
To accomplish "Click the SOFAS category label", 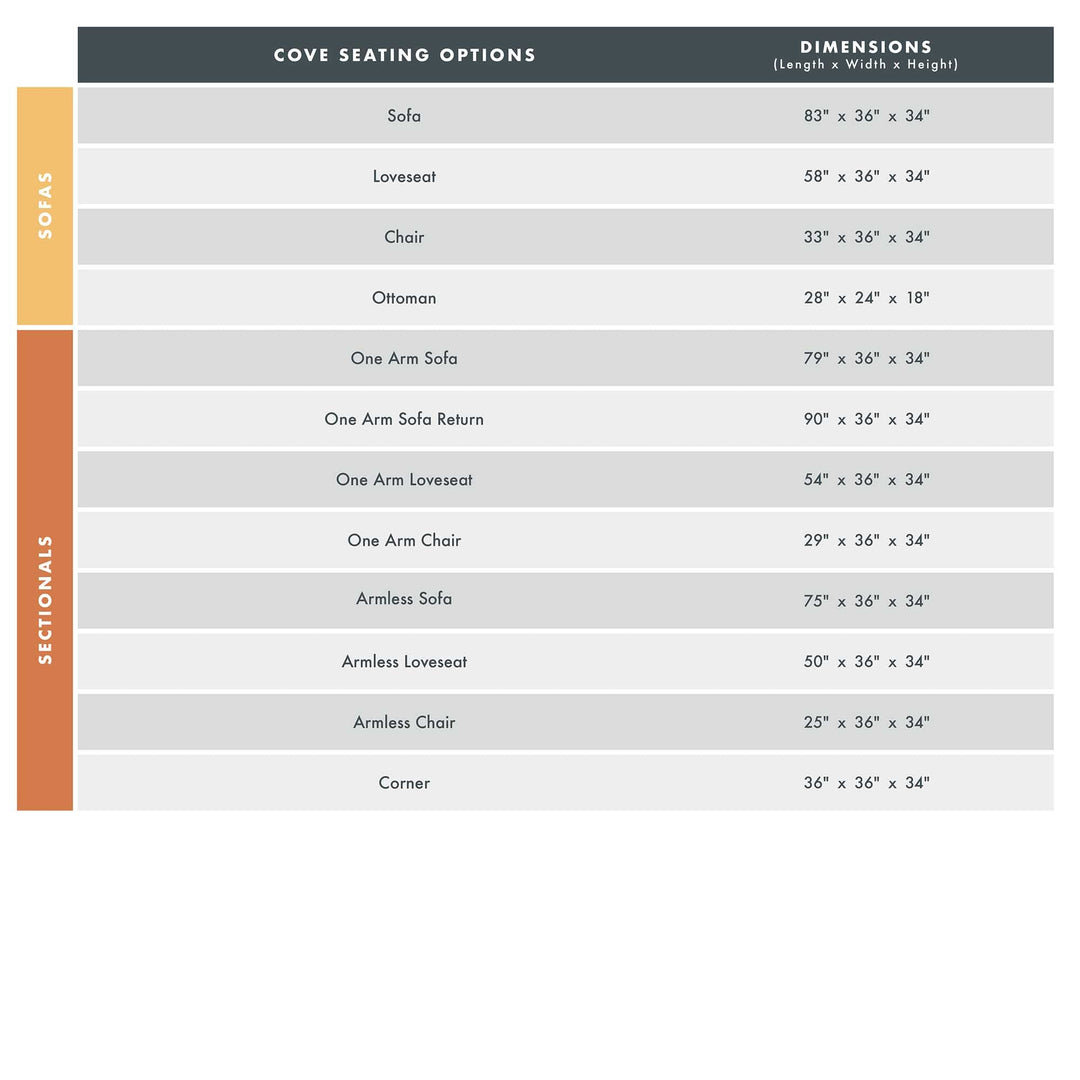I will click(x=45, y=205).
